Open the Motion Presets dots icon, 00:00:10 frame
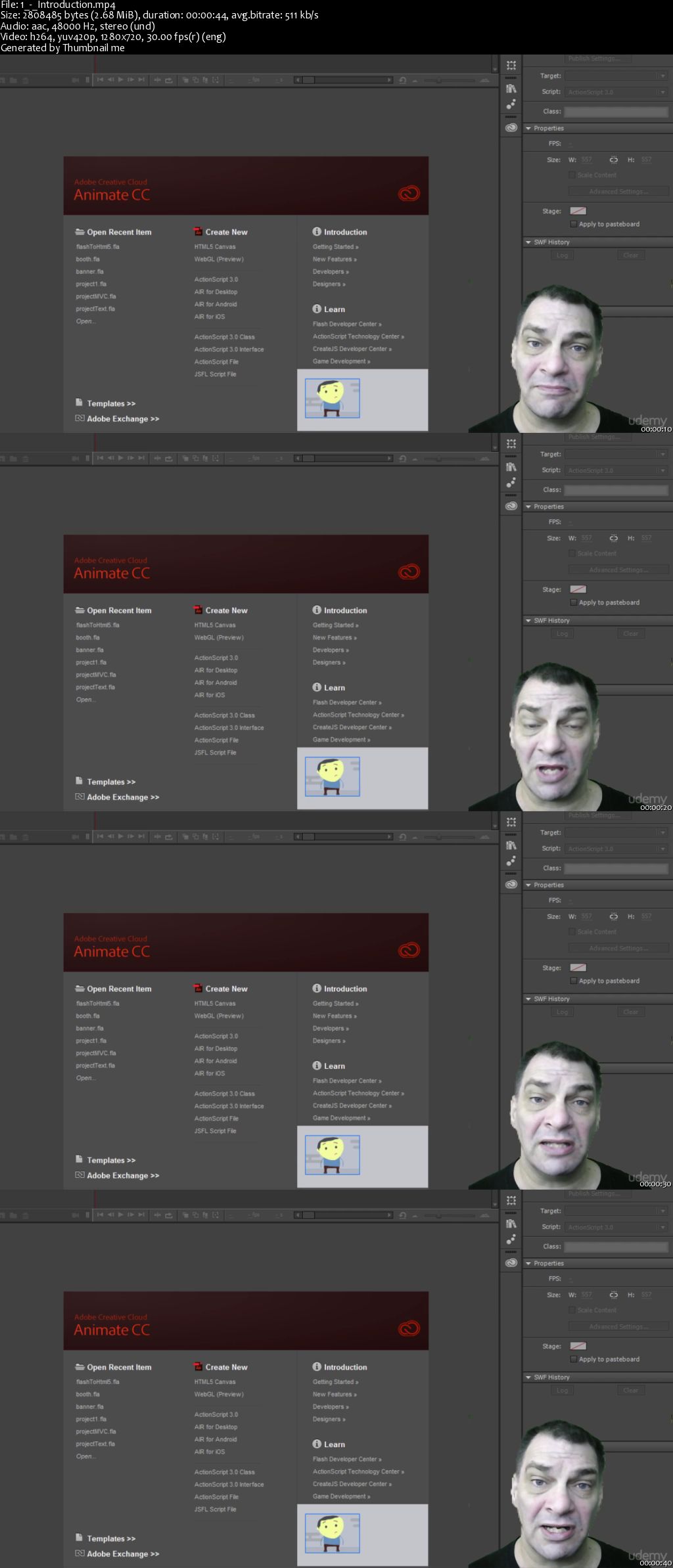673x1568 pixels. 511,104
